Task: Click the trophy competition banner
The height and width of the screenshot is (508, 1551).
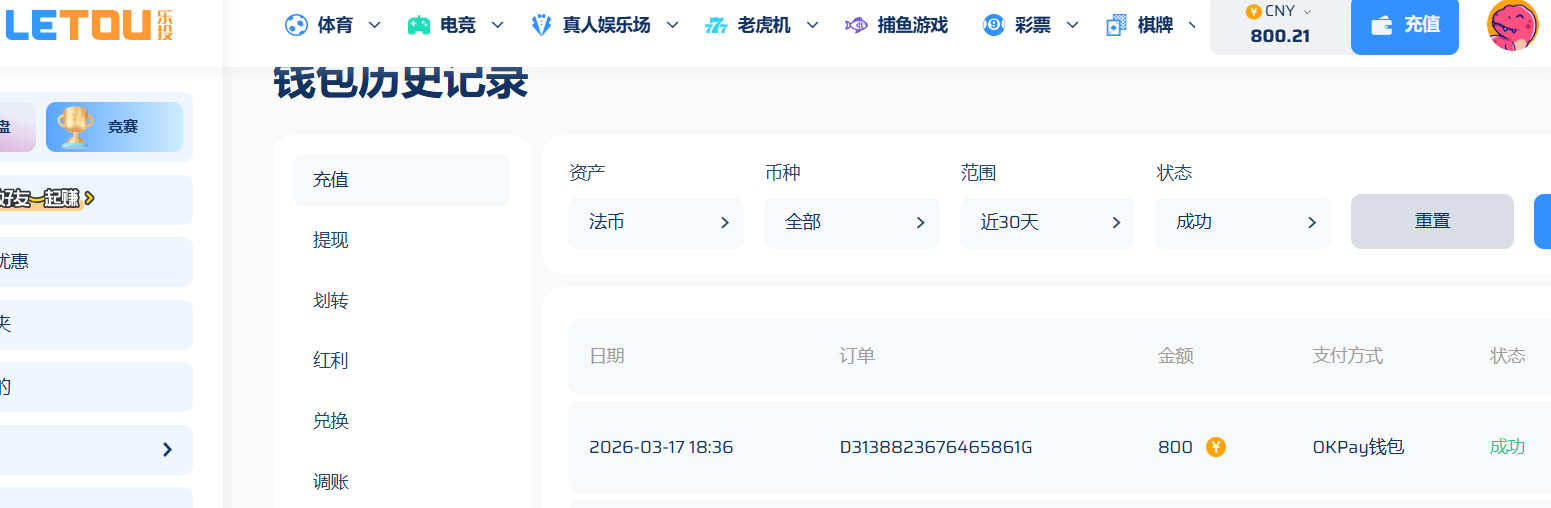Action: (114, 127)
